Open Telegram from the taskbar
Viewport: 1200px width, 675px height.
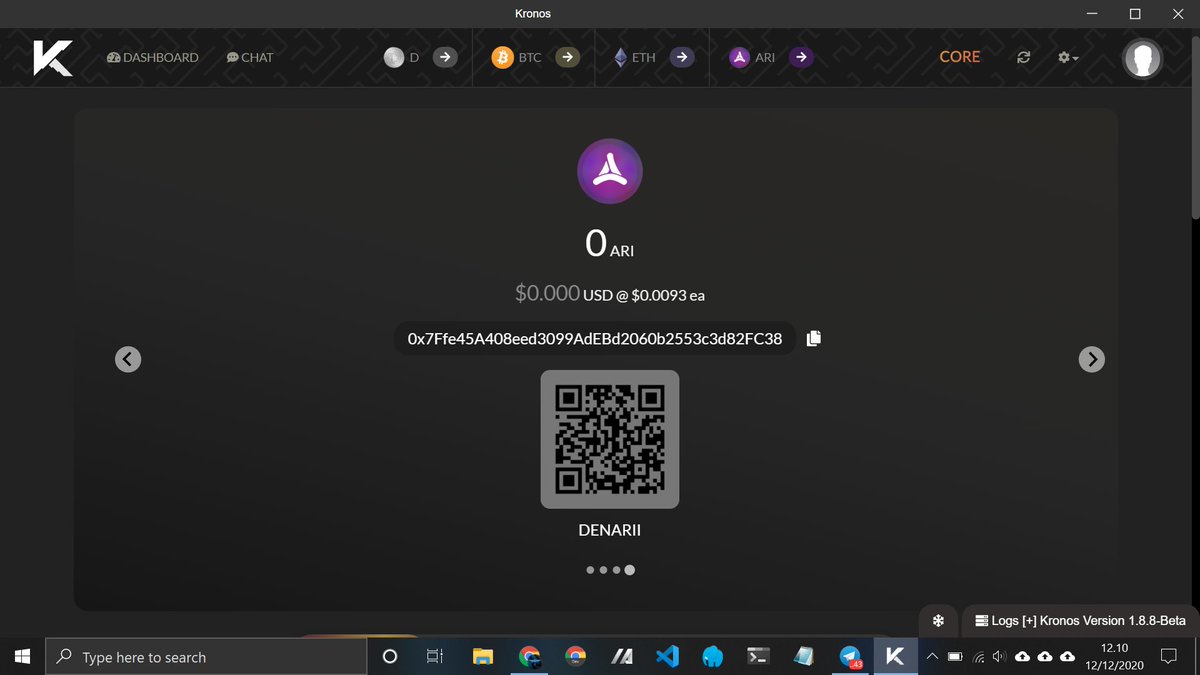[x=850, y=657]
